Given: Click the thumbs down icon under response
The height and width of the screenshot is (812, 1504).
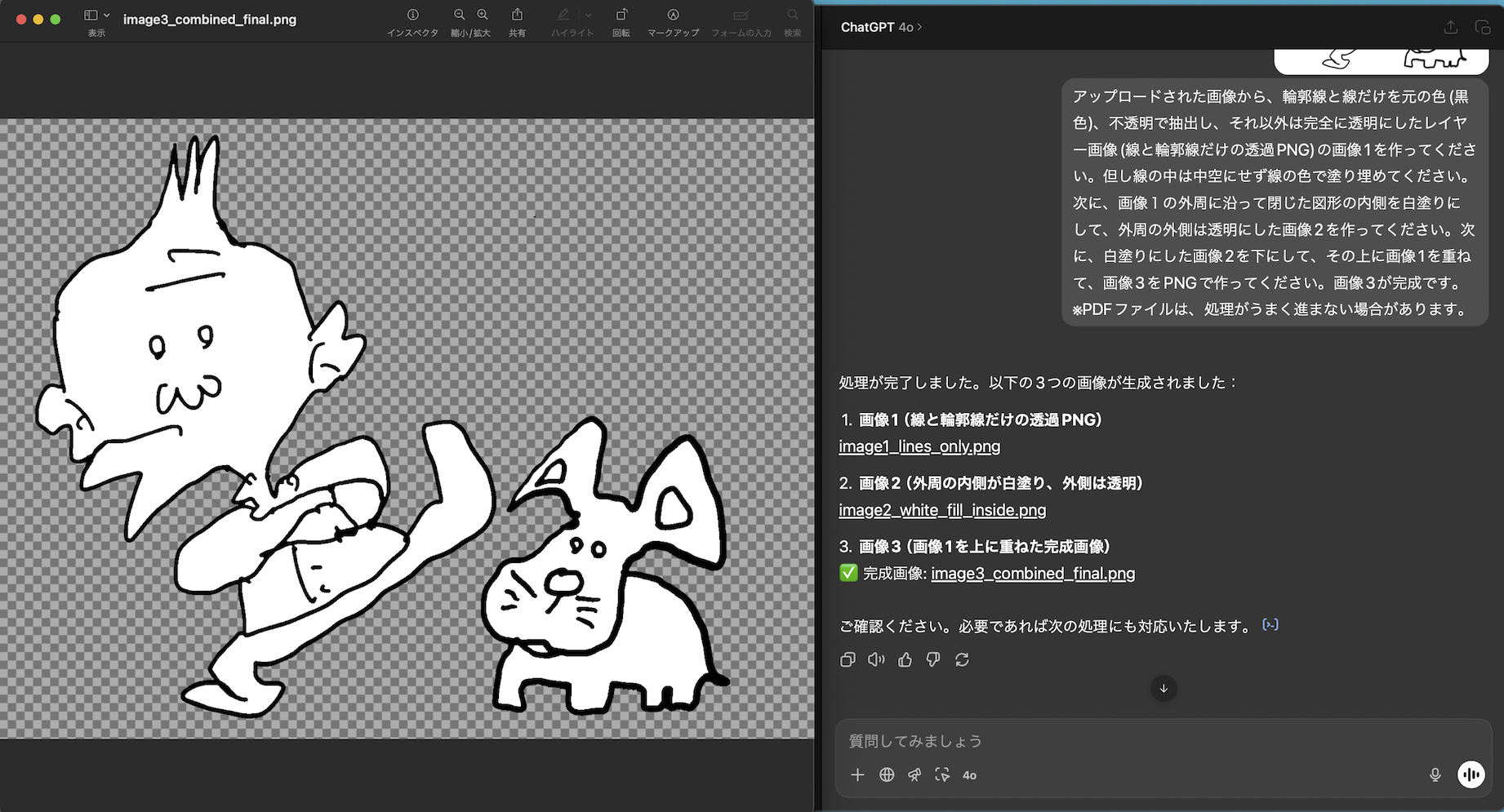Looking at the screenshot, I should pos(933,659).
